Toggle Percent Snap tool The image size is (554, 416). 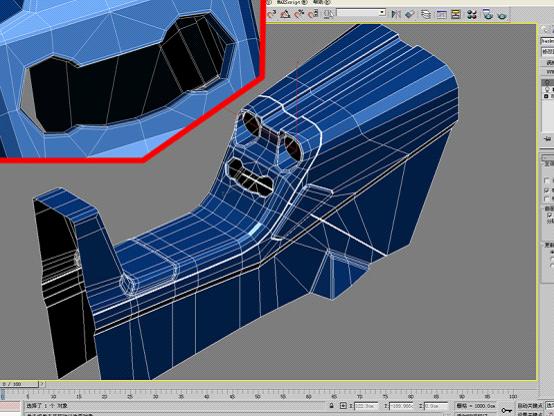(x=299, y=14)
